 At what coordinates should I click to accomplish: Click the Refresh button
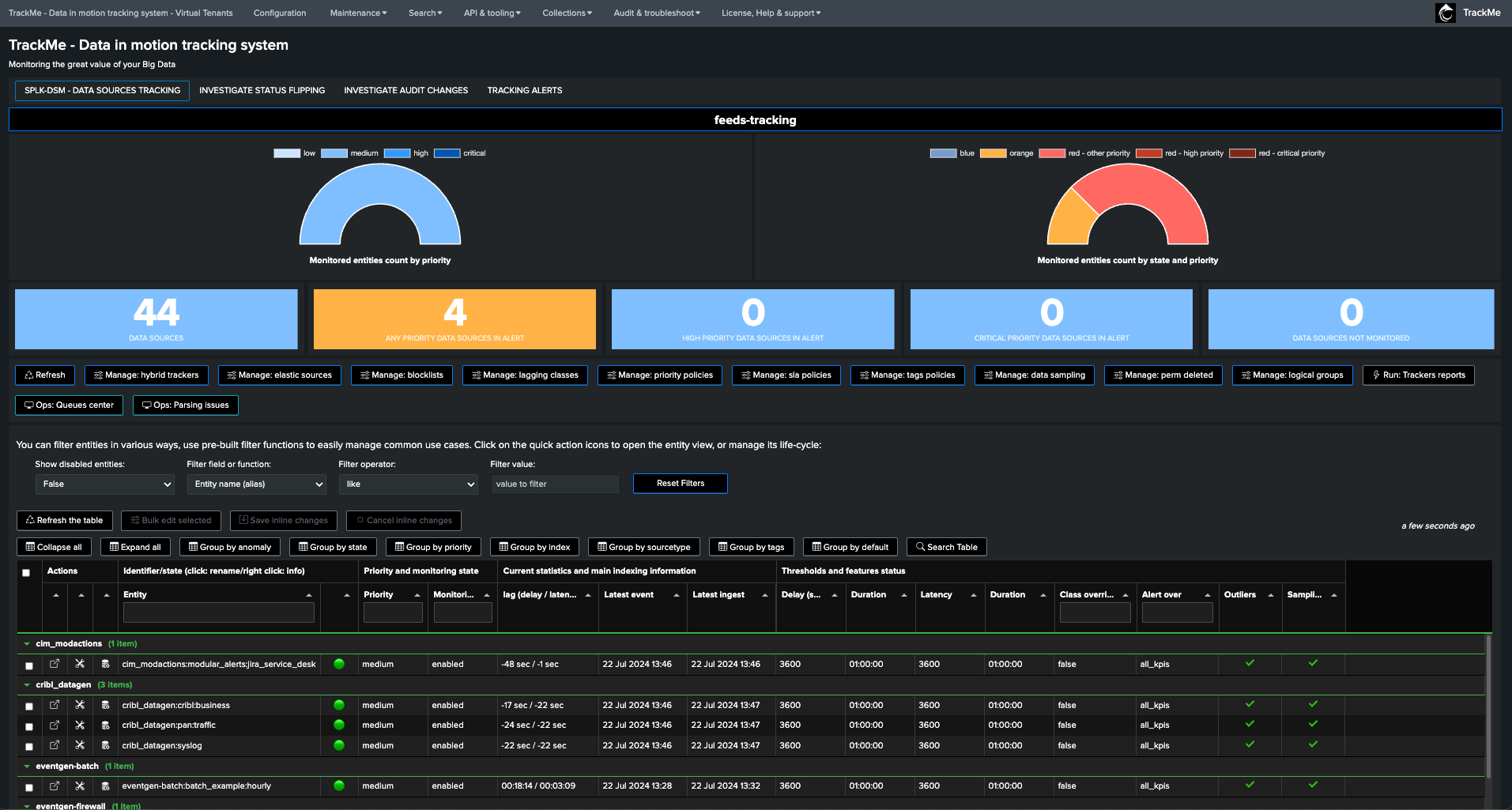coord(45,375)
